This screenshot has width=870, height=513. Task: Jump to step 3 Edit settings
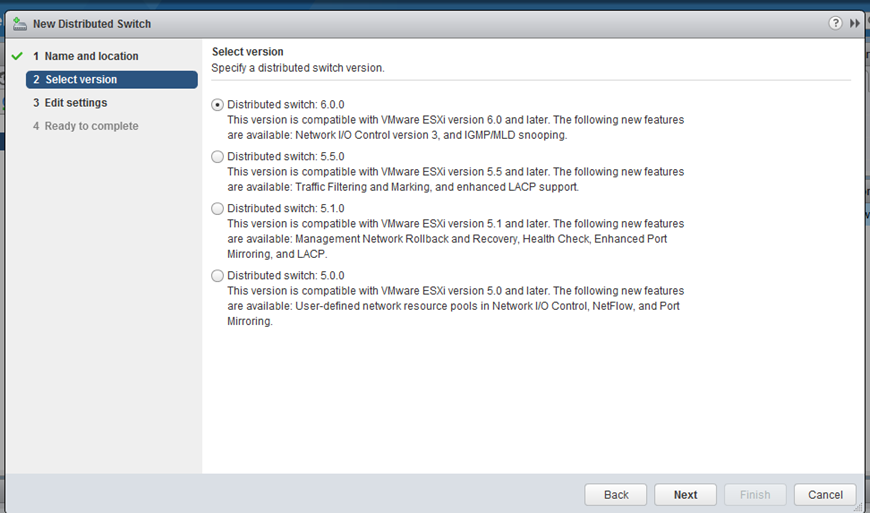(70, 103)
